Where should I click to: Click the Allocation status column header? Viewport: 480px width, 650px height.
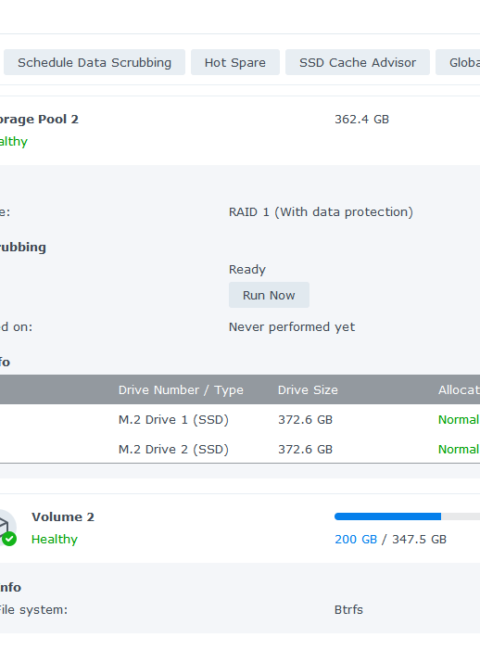459,390
